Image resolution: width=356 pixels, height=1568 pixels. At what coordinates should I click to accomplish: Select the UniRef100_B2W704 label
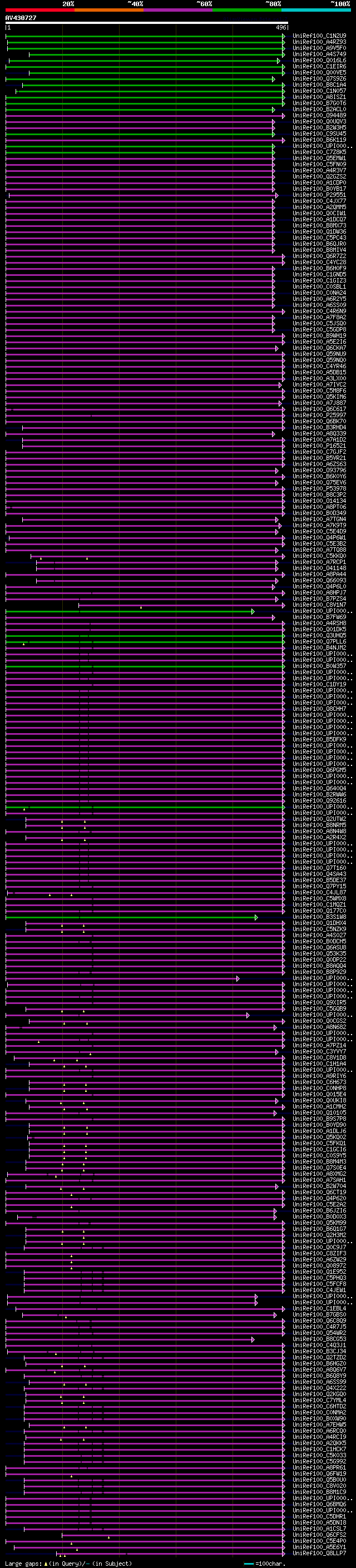click(319, 1186)
